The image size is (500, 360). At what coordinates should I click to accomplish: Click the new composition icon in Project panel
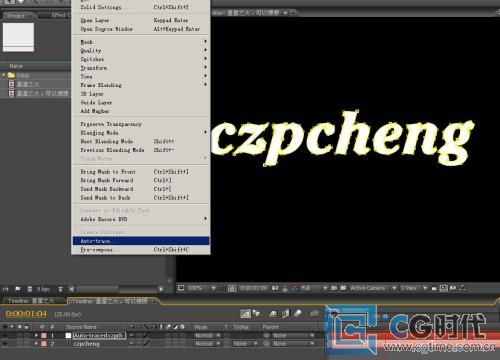(30, 289)
